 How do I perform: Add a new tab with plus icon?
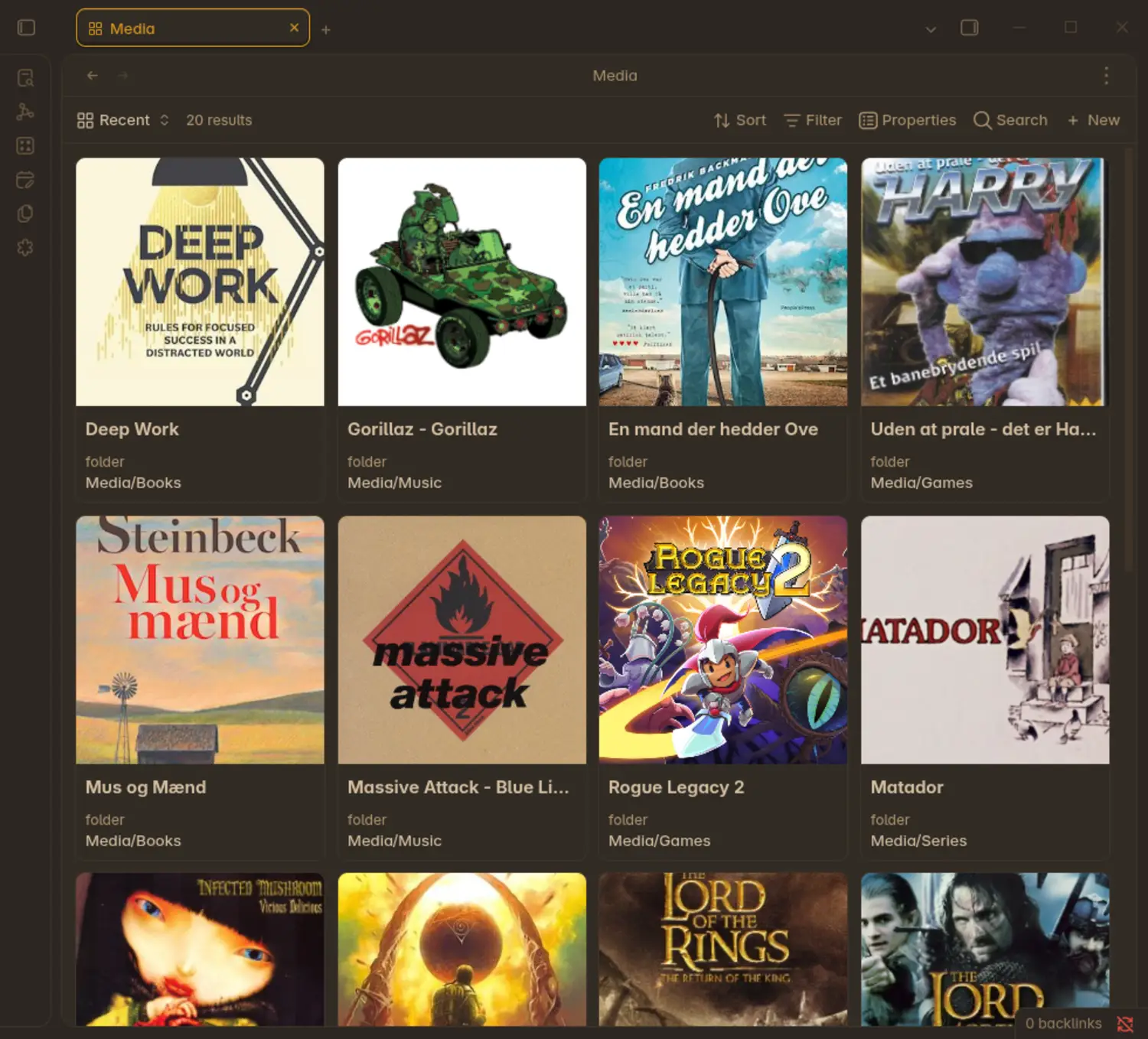tap(325, 29)
